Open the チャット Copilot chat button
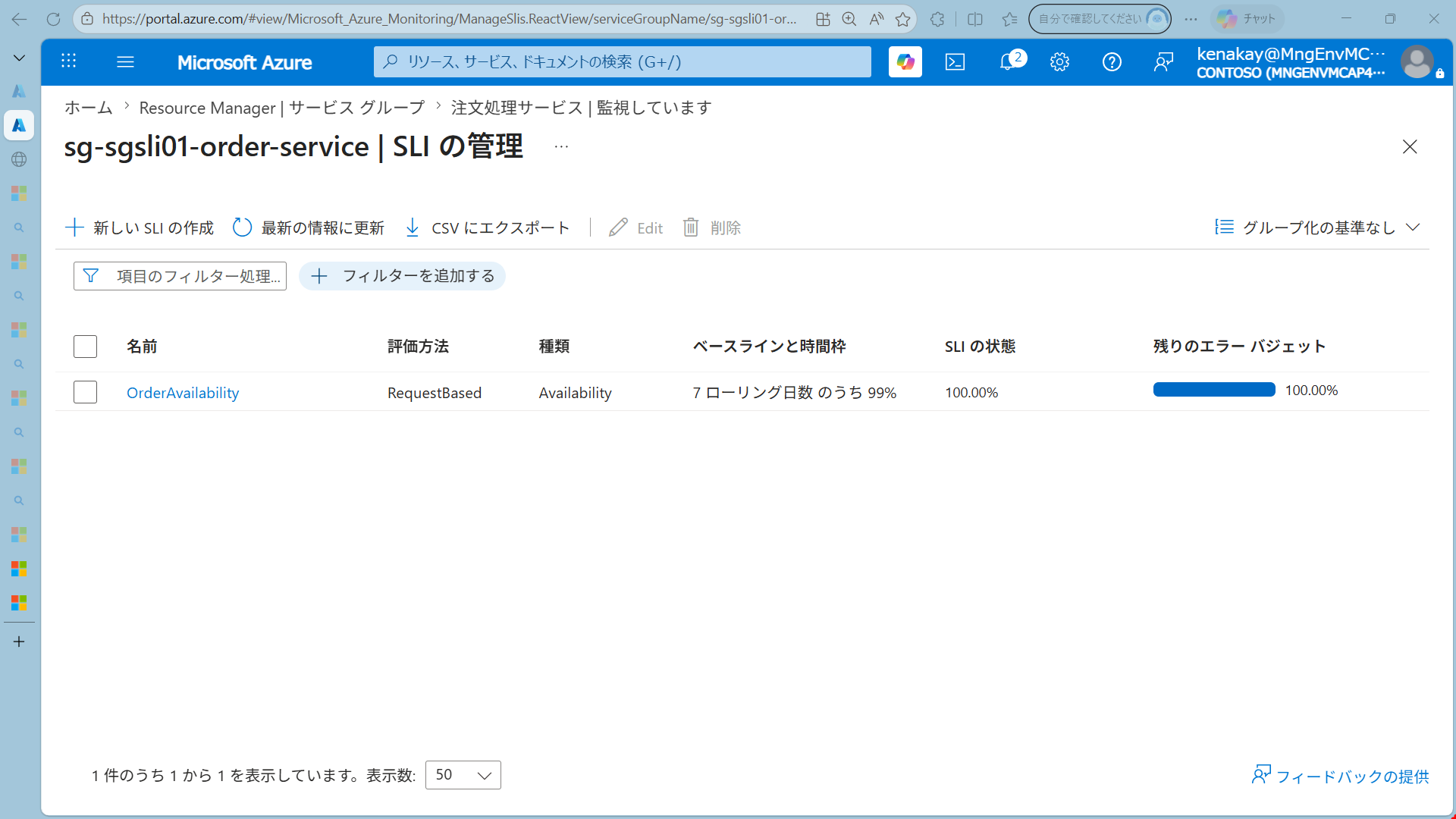This screenshot has width=1456, height=819. (x=1247, y=19)
